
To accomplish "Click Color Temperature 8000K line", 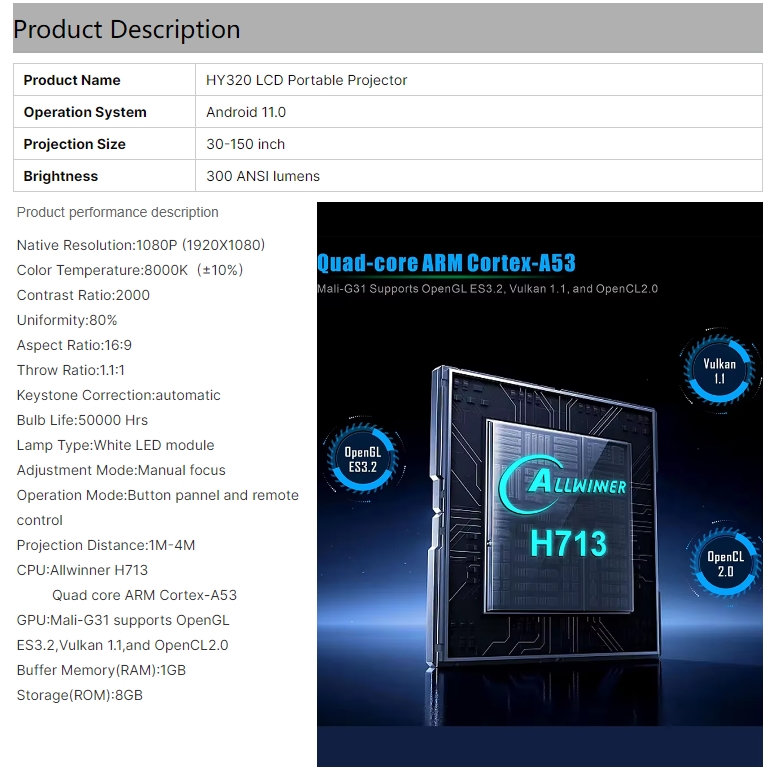I will pos(130,270).
